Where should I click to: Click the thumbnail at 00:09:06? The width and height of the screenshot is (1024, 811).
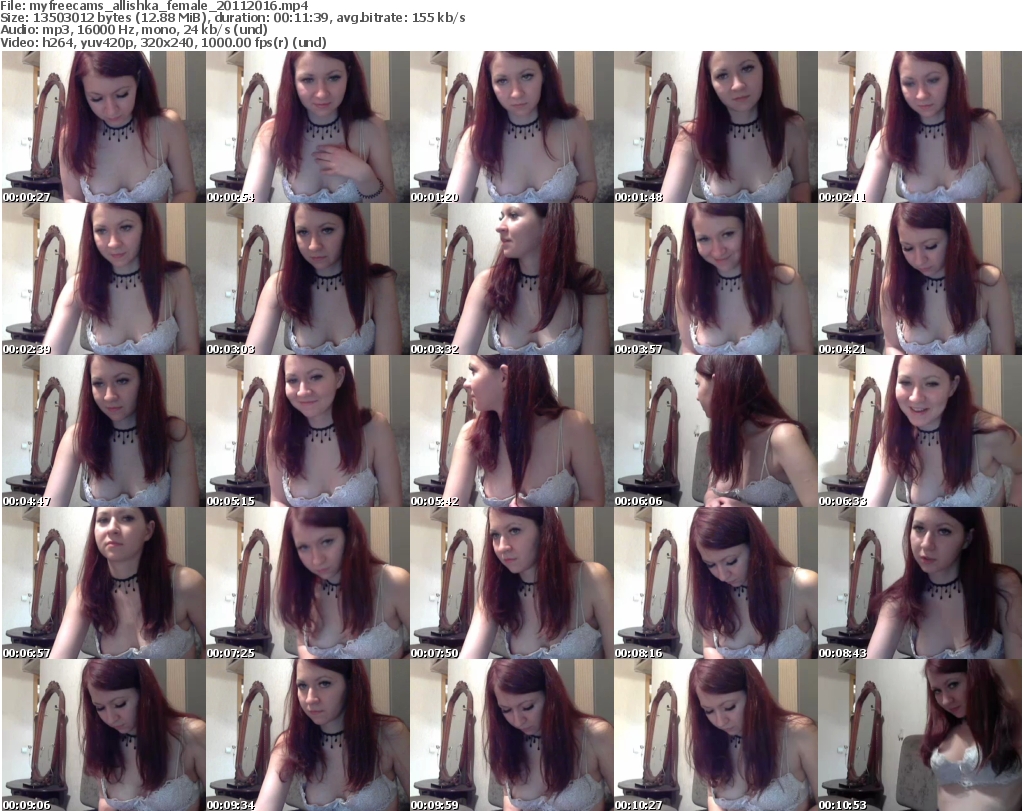click(103, 735)
